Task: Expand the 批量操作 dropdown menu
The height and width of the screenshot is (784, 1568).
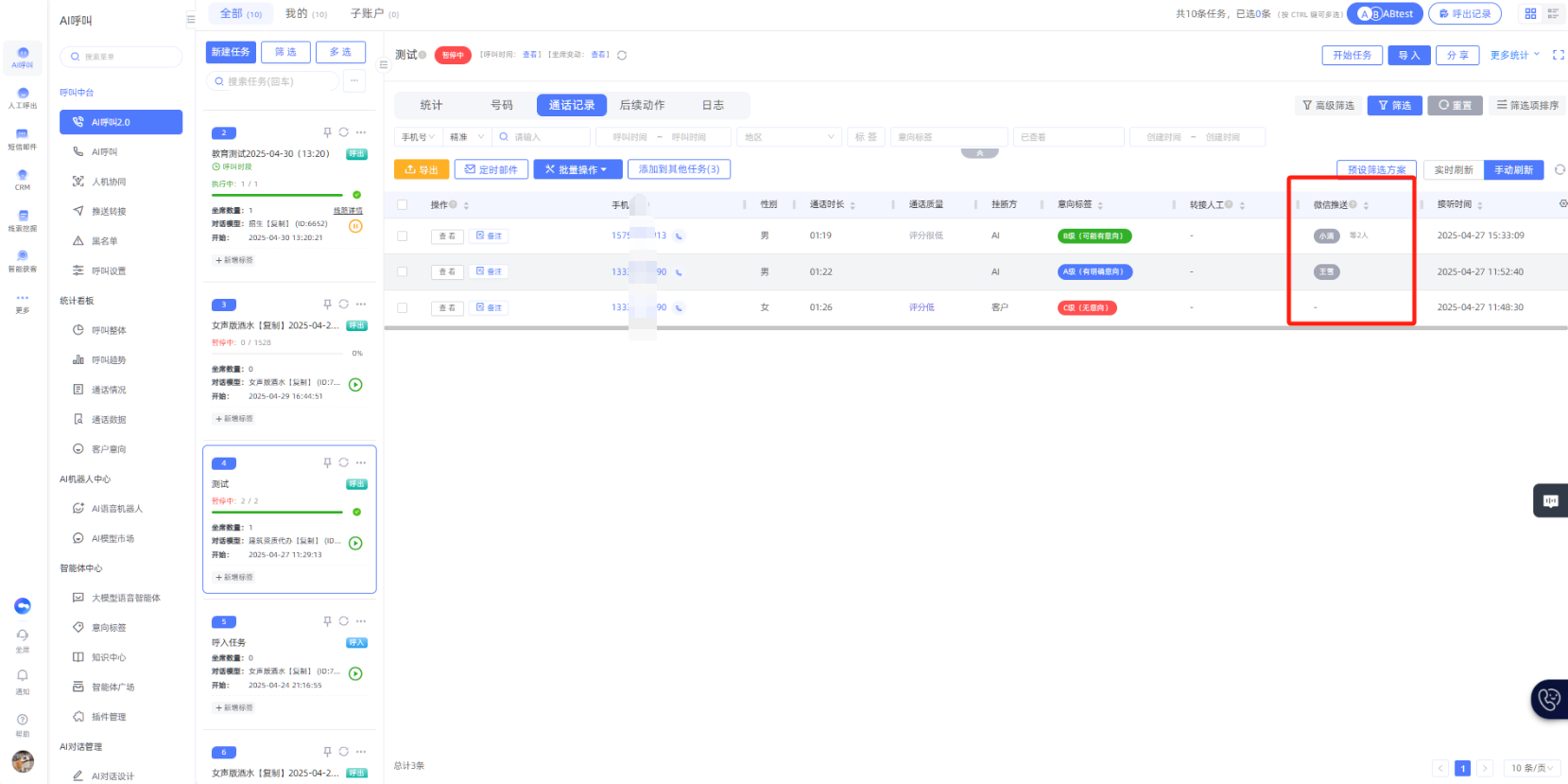Action: 577,169
